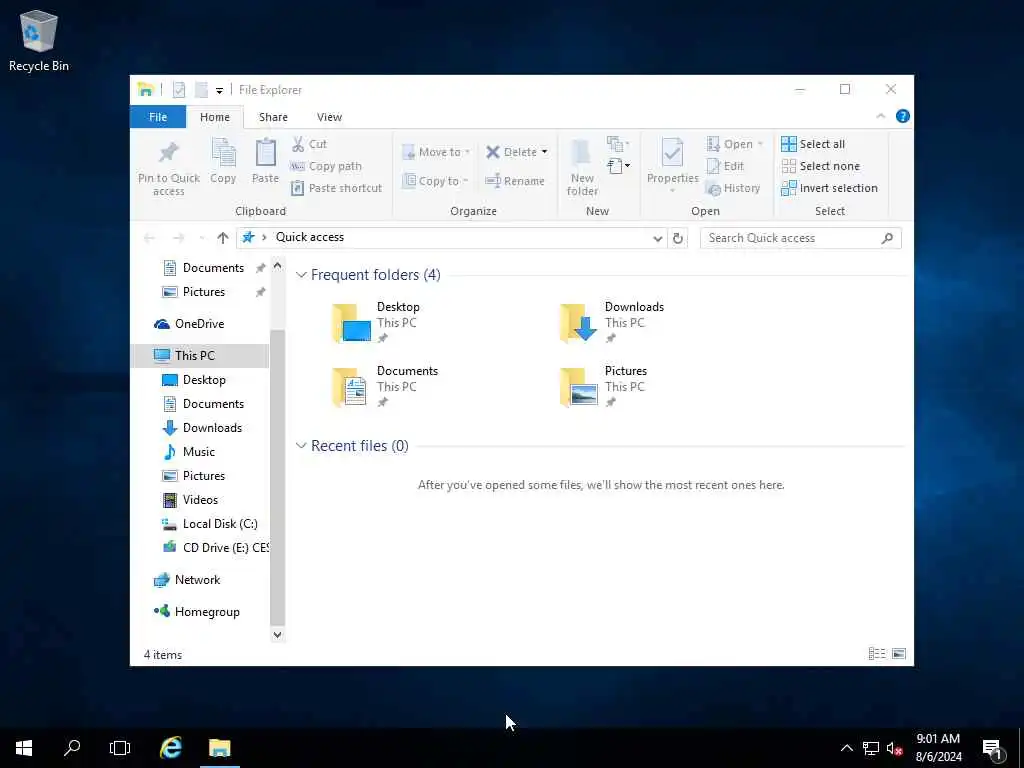Collapse the Frequent folders section
Image resolution: width=1024 pixels, height=768 pixels.
point(301,275)
